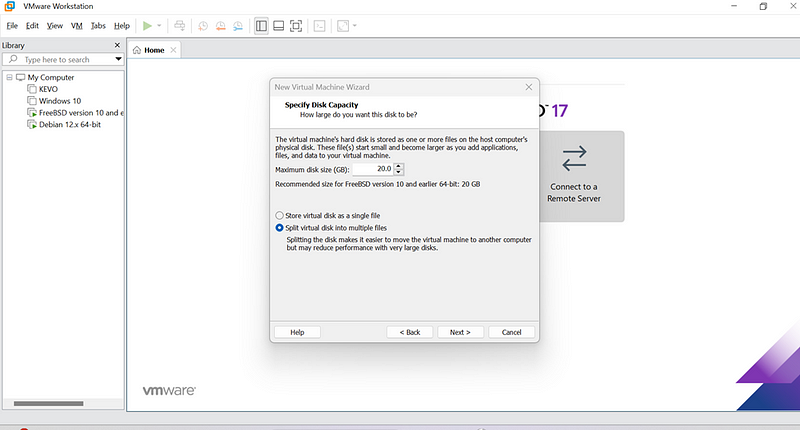Click the Console View toolbar icon
The image size is (800, 430).
point(319,26)
